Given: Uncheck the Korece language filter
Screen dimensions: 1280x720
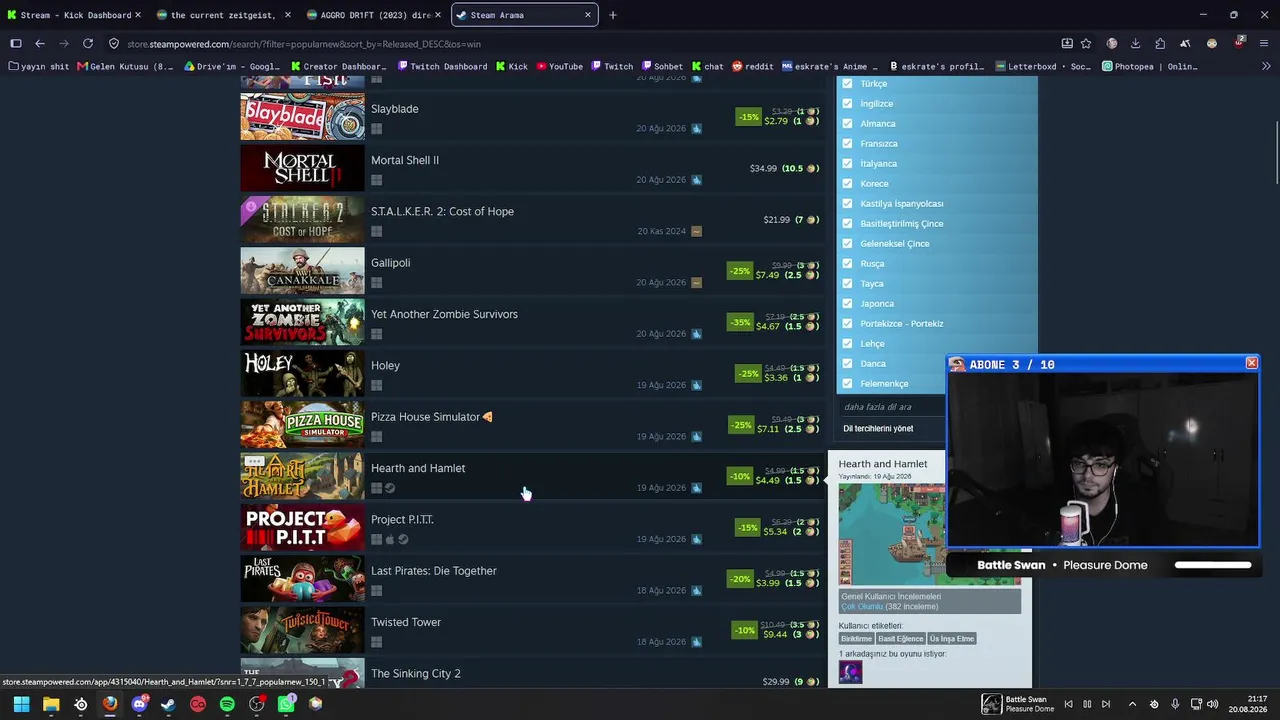Looking at the screenshot, I should point(847,184).
